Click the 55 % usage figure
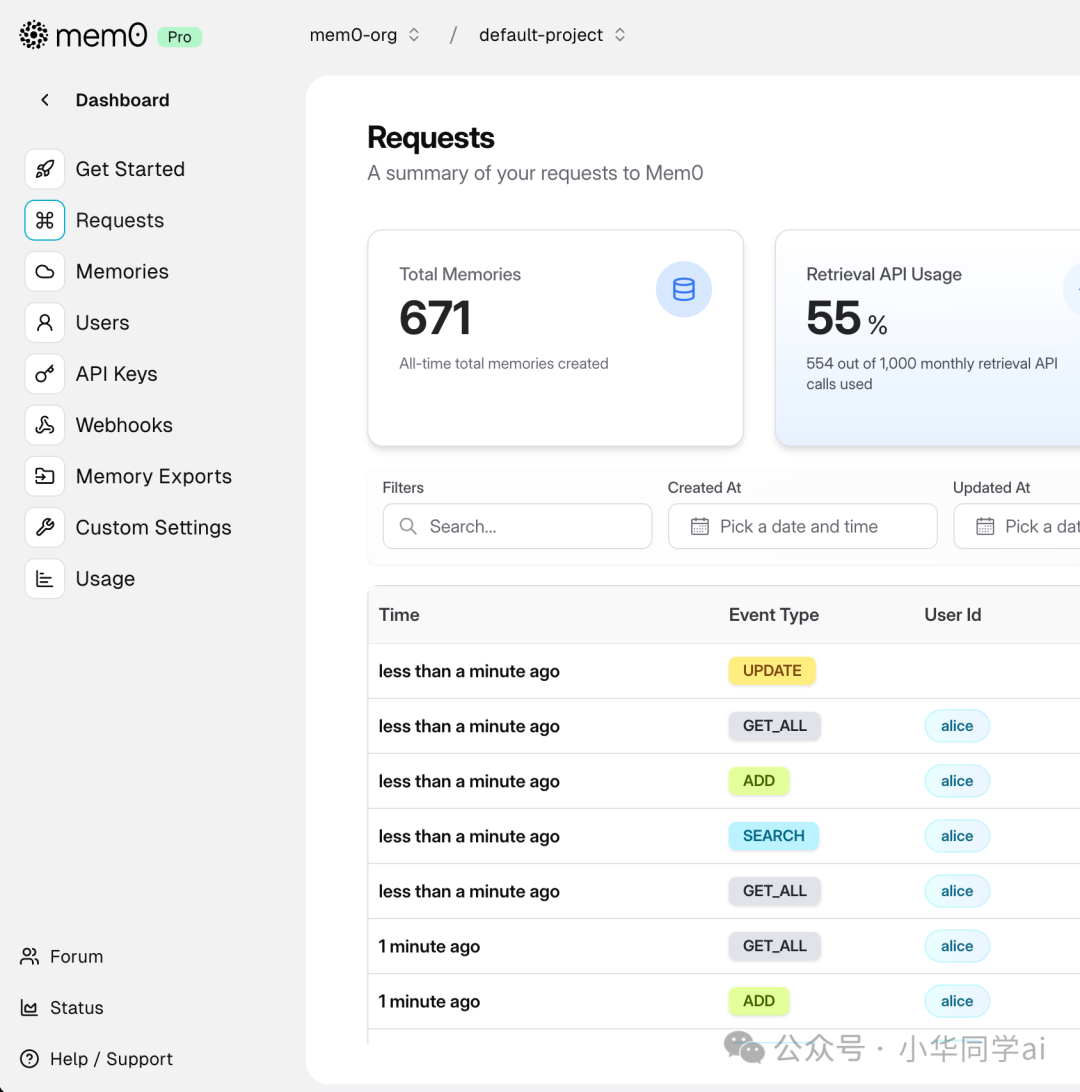 tap(847, 319)
